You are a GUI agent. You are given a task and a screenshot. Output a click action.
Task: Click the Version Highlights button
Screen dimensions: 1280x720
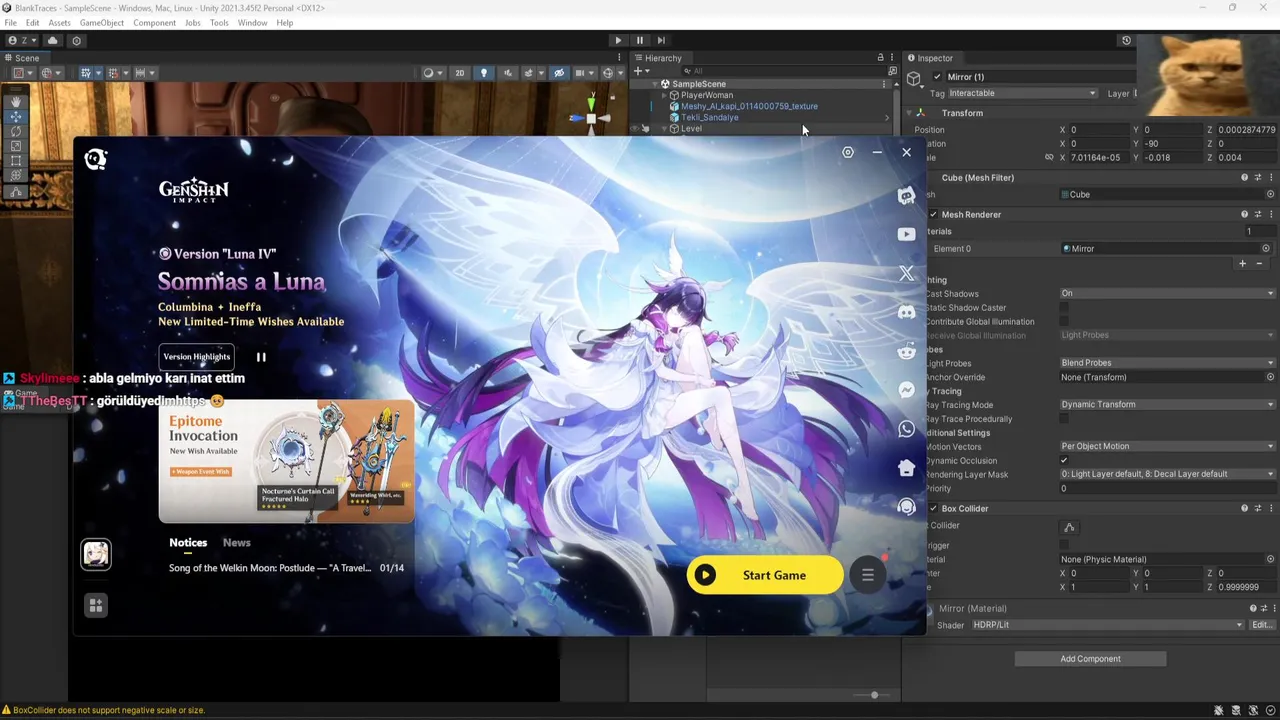click(x=197, y=357)
